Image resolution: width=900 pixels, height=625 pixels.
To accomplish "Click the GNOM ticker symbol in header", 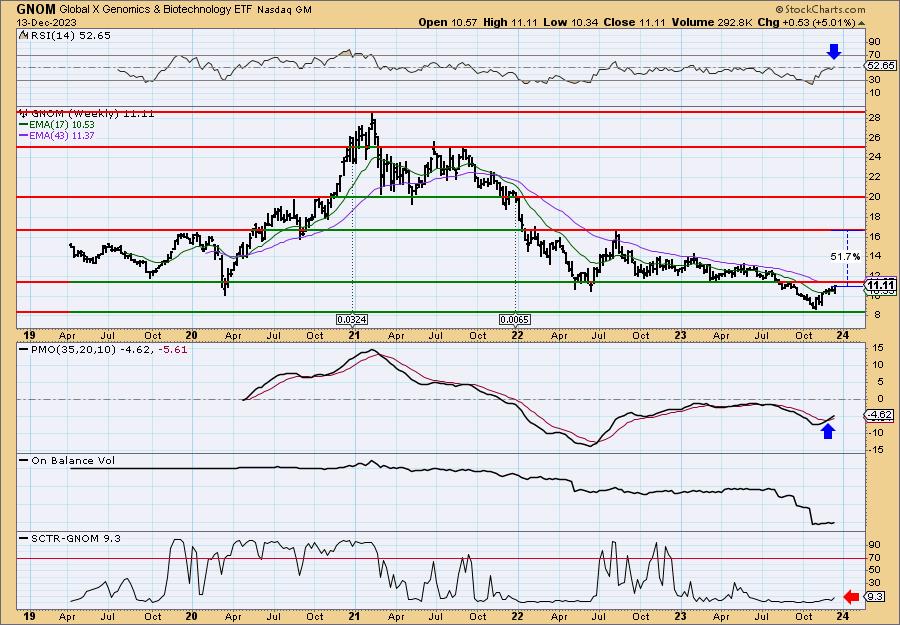I will click(36, 9).
